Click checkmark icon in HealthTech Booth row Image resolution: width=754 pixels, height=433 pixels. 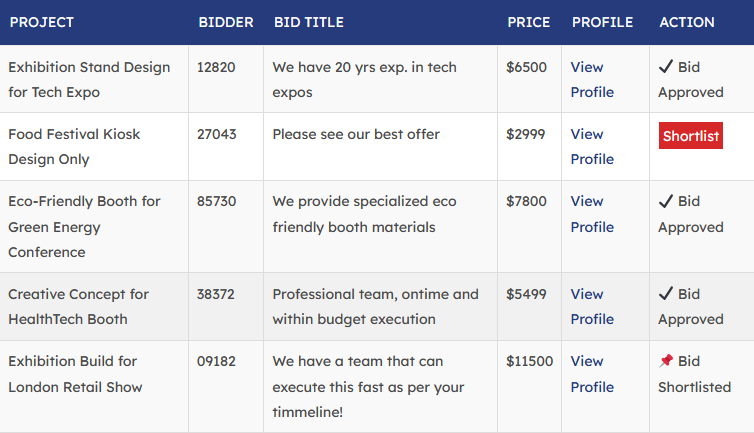coord(666,293)
